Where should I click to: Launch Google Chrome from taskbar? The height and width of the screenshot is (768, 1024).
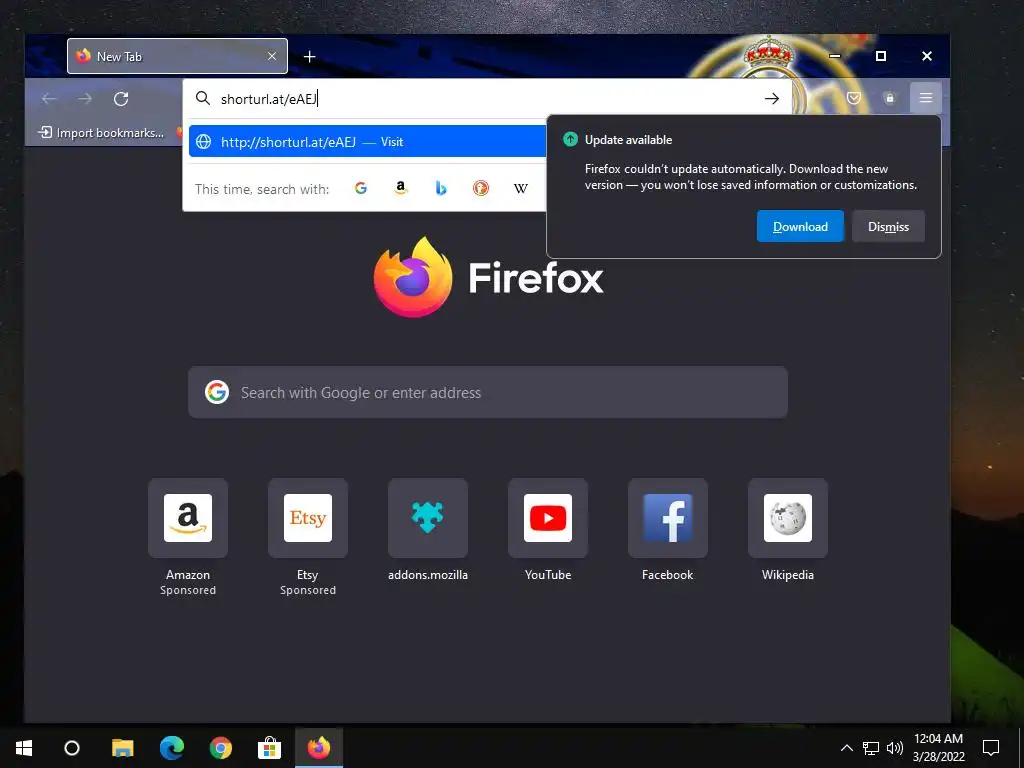click(x=221, y=748)
